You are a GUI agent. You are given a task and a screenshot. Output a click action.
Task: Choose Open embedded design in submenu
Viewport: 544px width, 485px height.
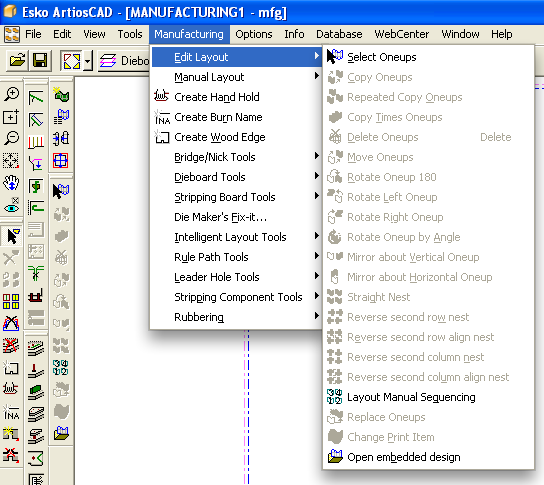[428, 457]
